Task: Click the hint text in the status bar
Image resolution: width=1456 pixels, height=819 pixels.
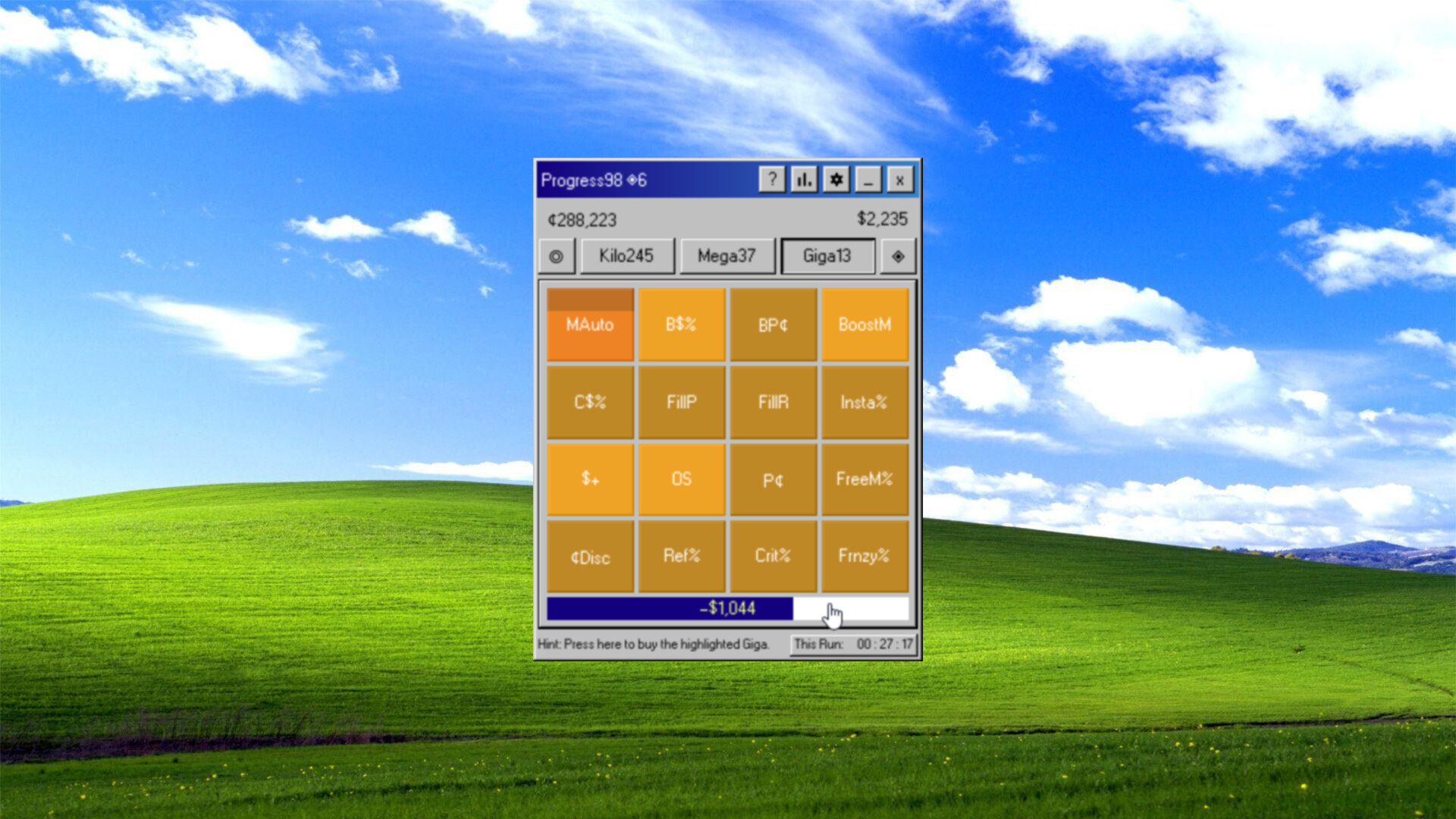Action: 654,644
